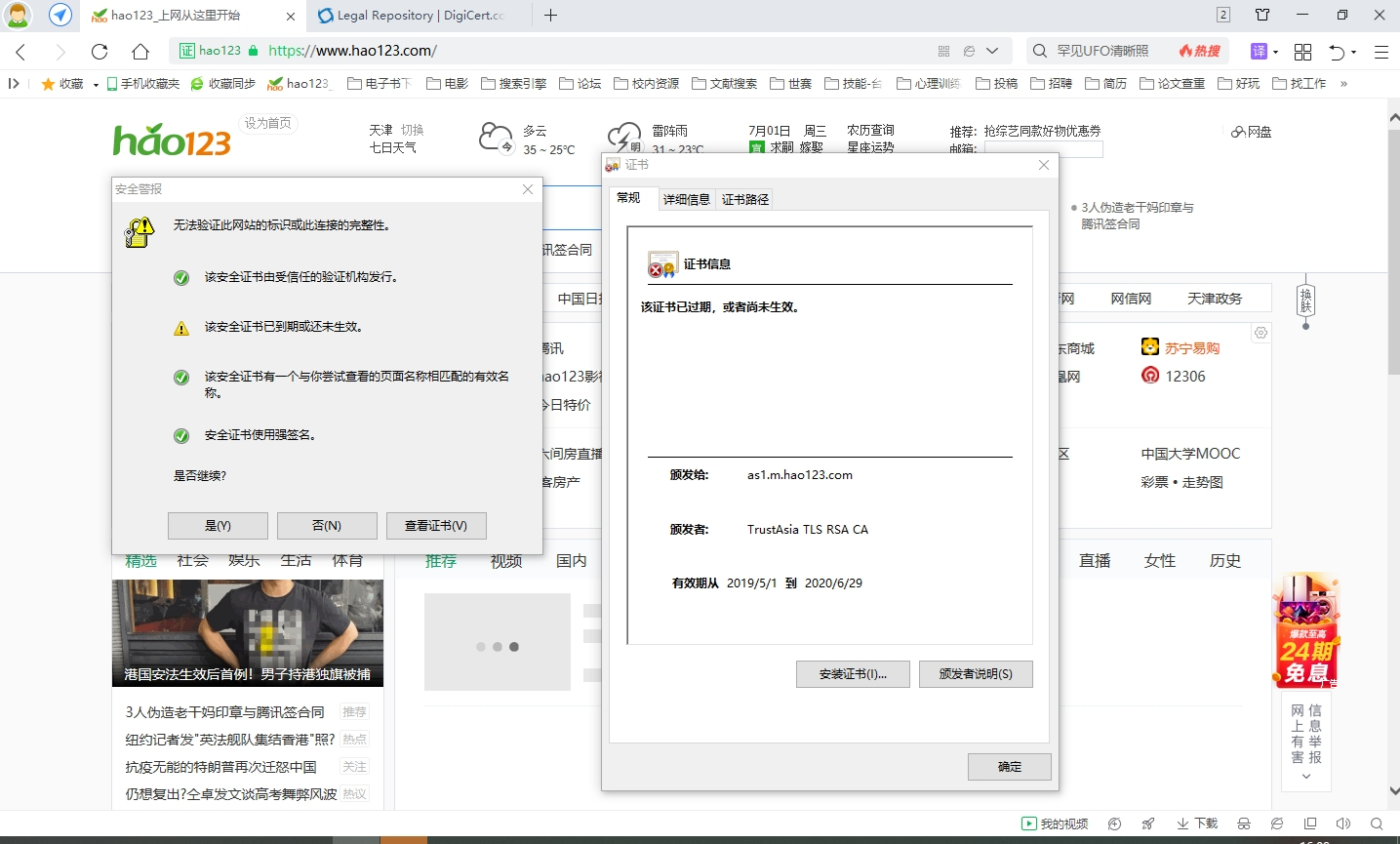The width and height of the screenshot is (1400, 844).
Task: Open the extensions grid icon
Action: [1302, 52]
